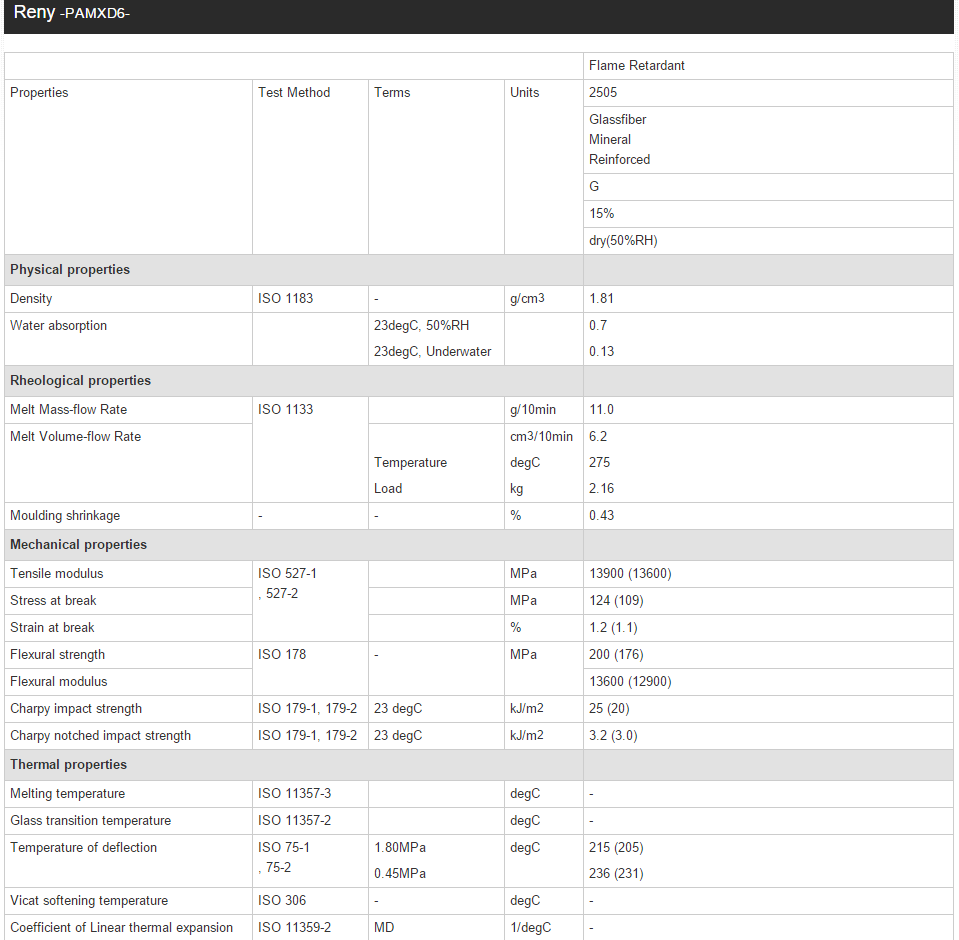Click the ISO 306 test method

click(281, 900)
